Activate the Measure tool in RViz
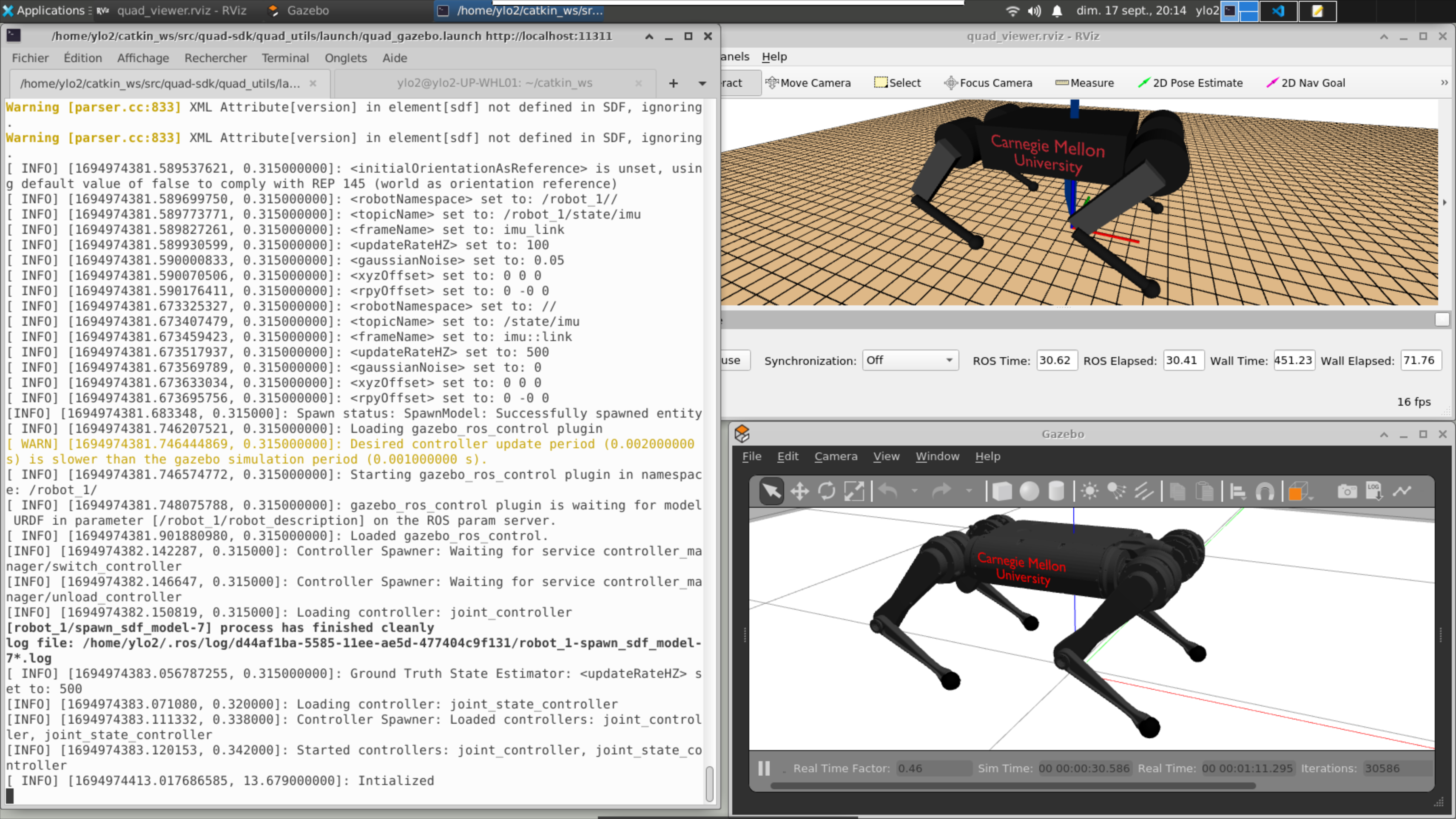The image size is (1456, 819). (1085, 82)
